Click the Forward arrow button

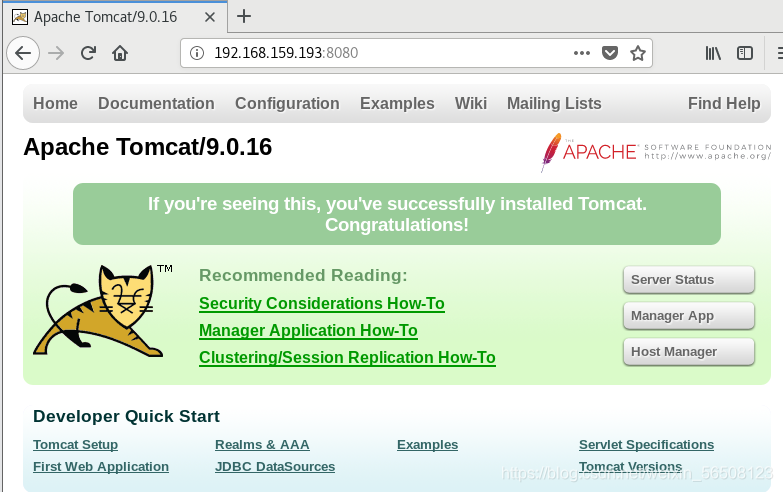pyautogui.click(x=56, y=53)
